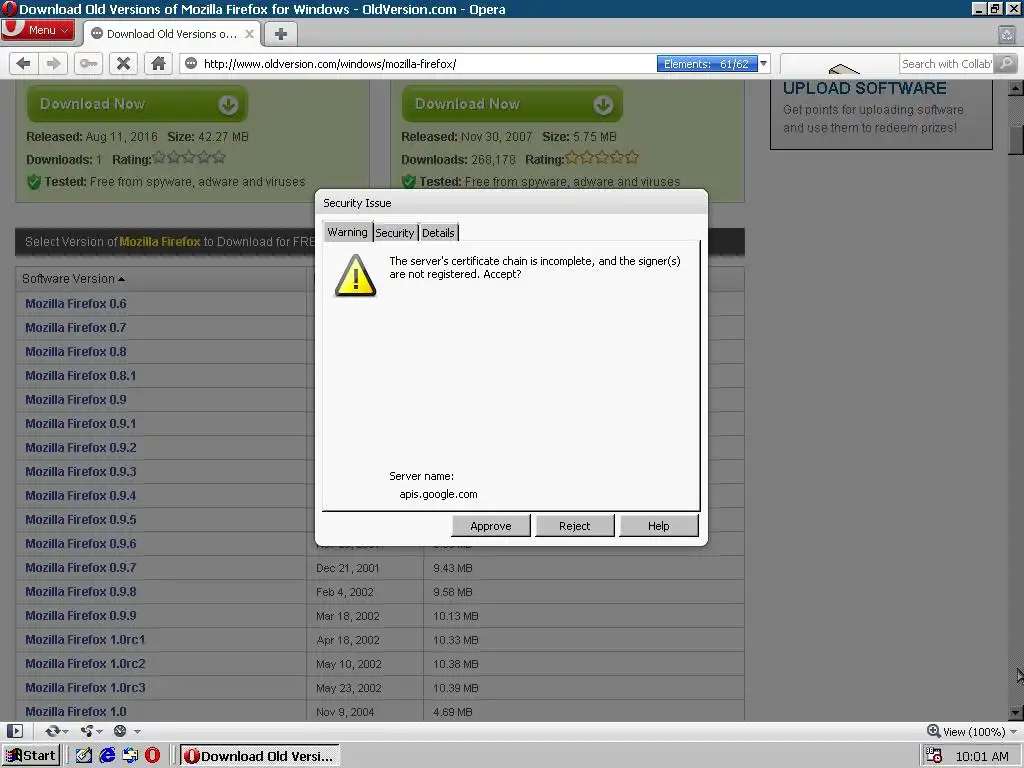Click the 10:01 AM clock

click(x=982, y=756)
